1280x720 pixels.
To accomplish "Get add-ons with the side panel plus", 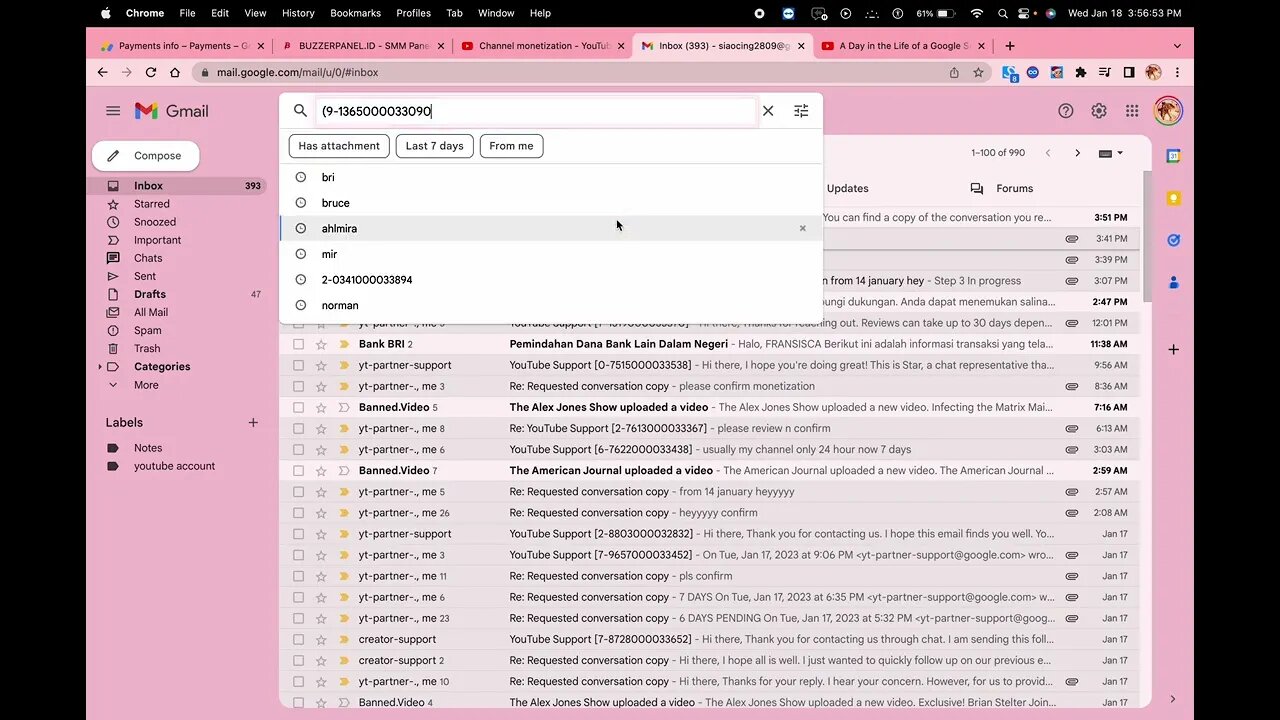I will pyautogui.click(x=1173, y=349).
